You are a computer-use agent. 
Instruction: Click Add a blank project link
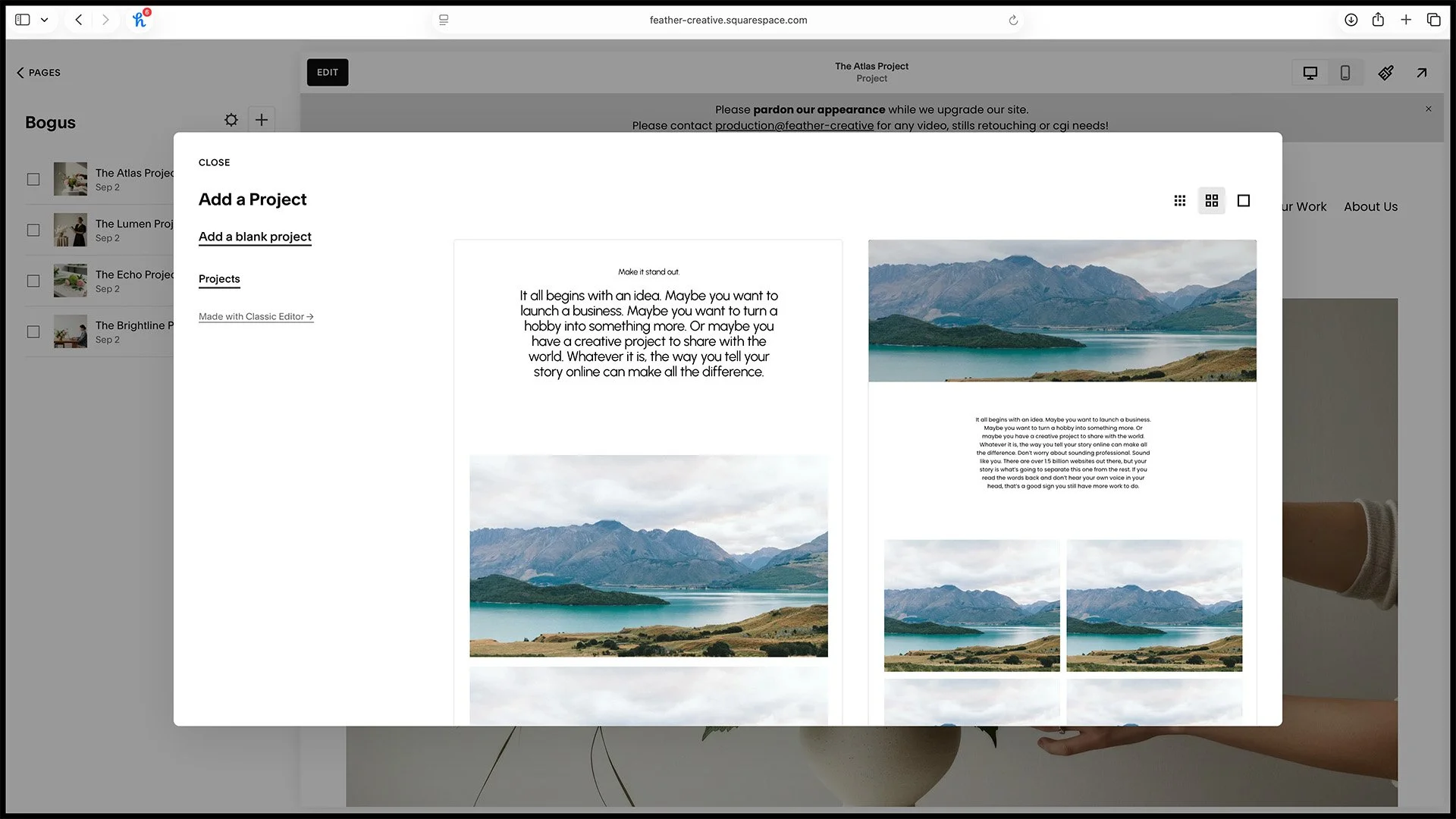click(x=255, y=237)
